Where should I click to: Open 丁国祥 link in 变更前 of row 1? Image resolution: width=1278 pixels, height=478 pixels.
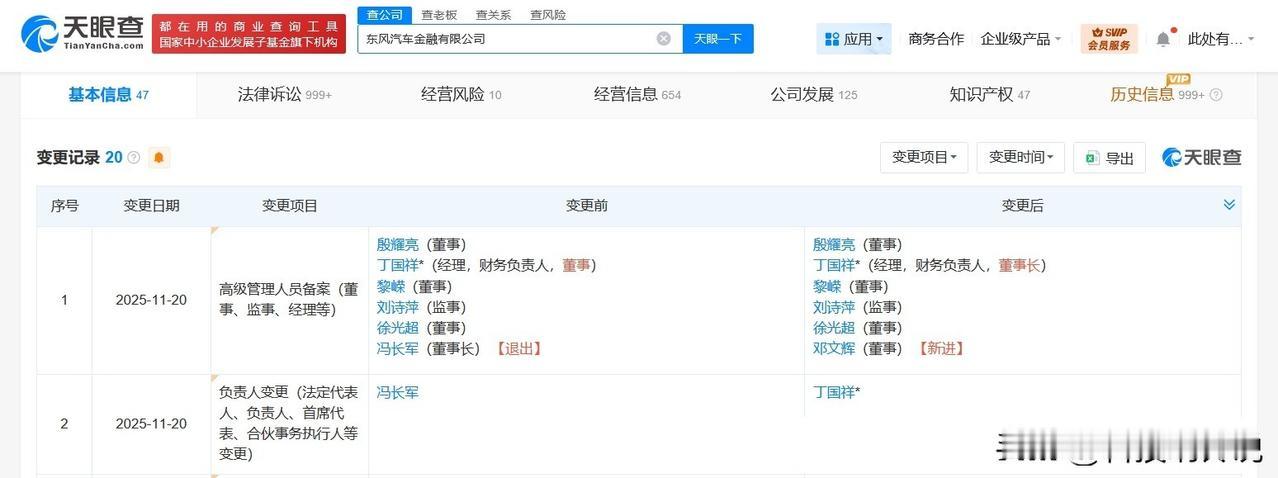398,265
